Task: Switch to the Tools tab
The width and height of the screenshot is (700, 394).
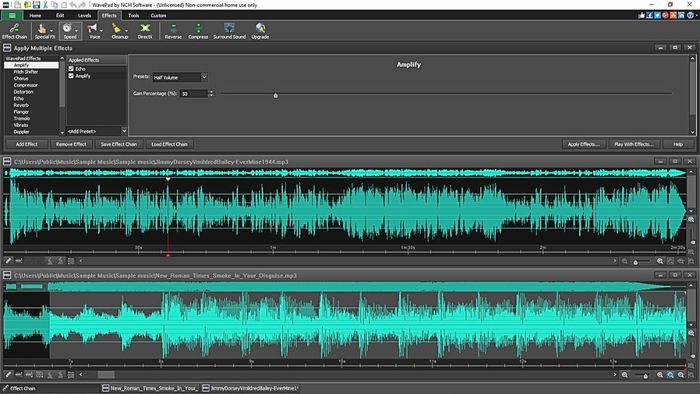Action: point(133,15)
